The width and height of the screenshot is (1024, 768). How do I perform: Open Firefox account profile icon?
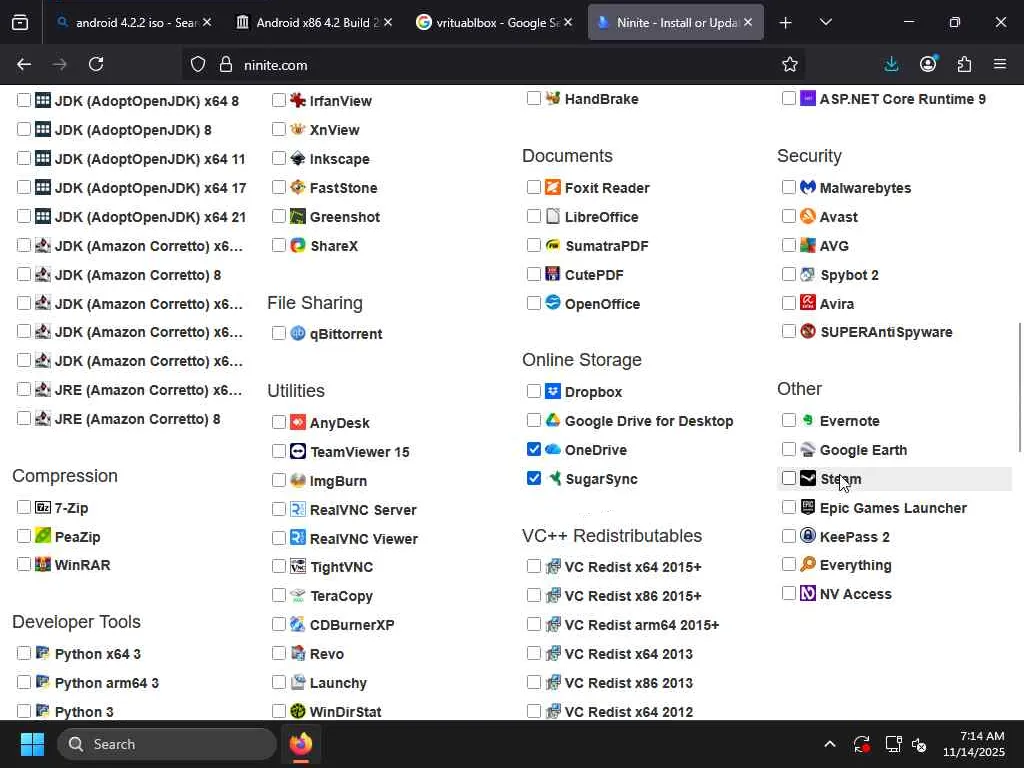pyautogui.click(x=928, y=64)
